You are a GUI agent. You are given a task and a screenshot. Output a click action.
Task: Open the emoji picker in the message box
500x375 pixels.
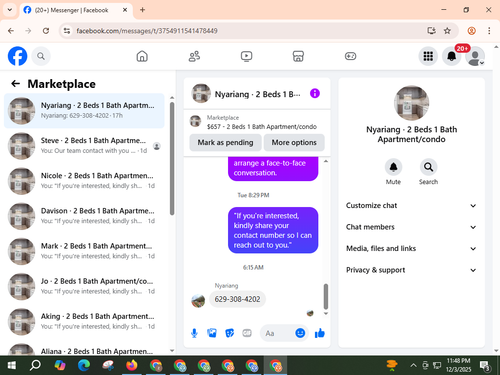(x=300, y=333)
